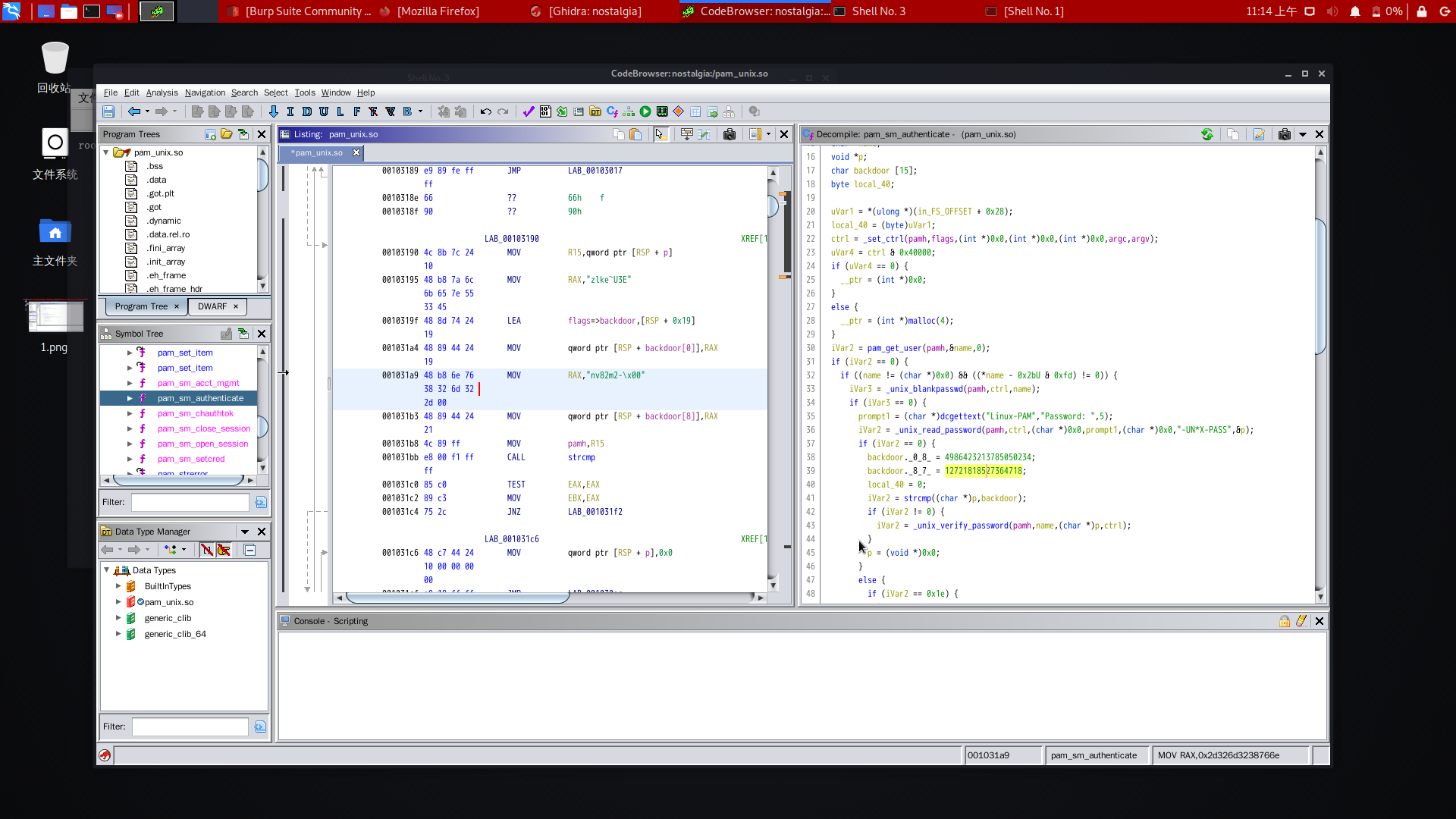The height and width of the screenshot is (819, 1456).
Task: Expand BuiltInTypes data type node
Action: pyautogui.click(x=118, y=586)
